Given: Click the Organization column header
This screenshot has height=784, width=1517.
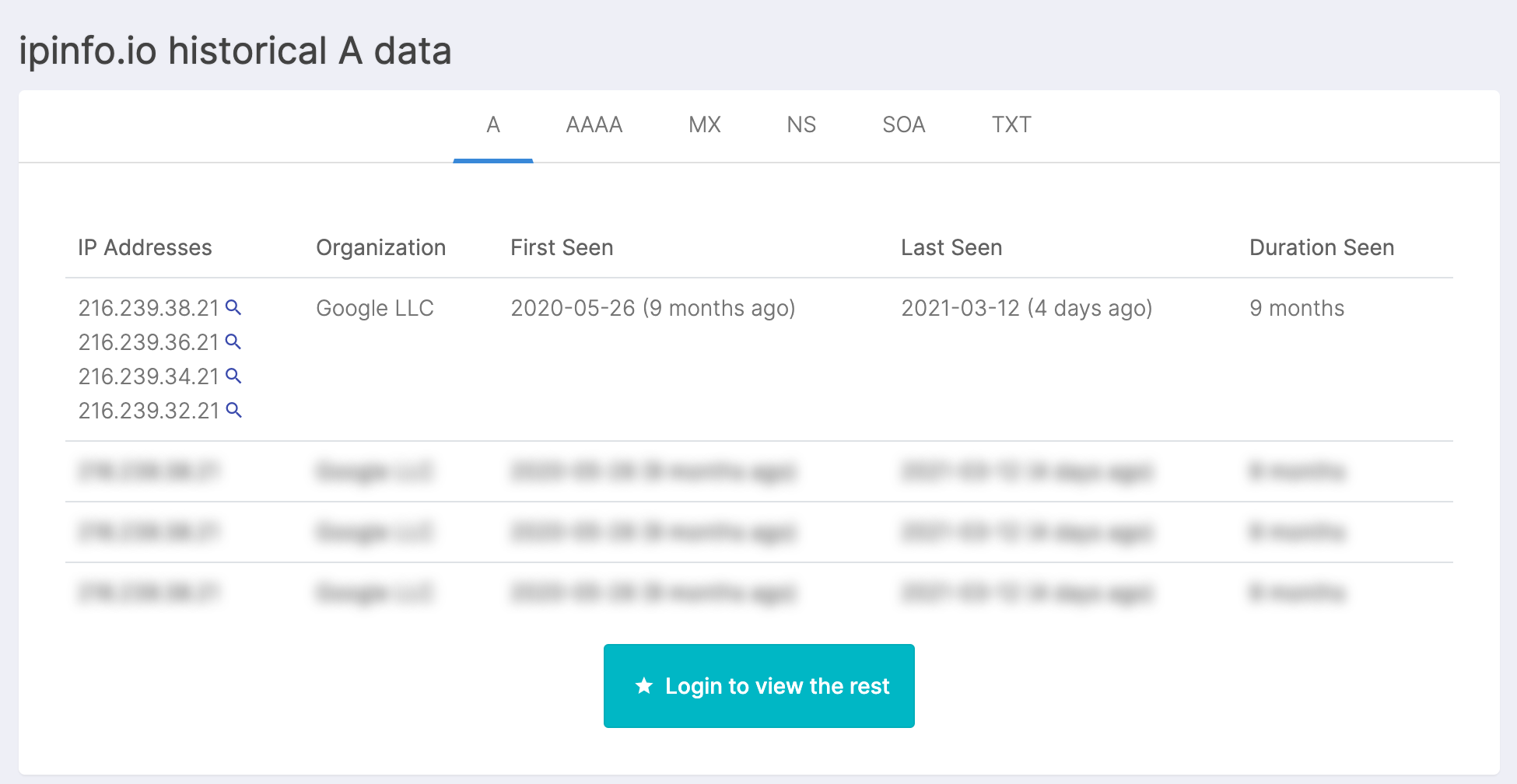Looking at the screenshot, I should [380, 247].
